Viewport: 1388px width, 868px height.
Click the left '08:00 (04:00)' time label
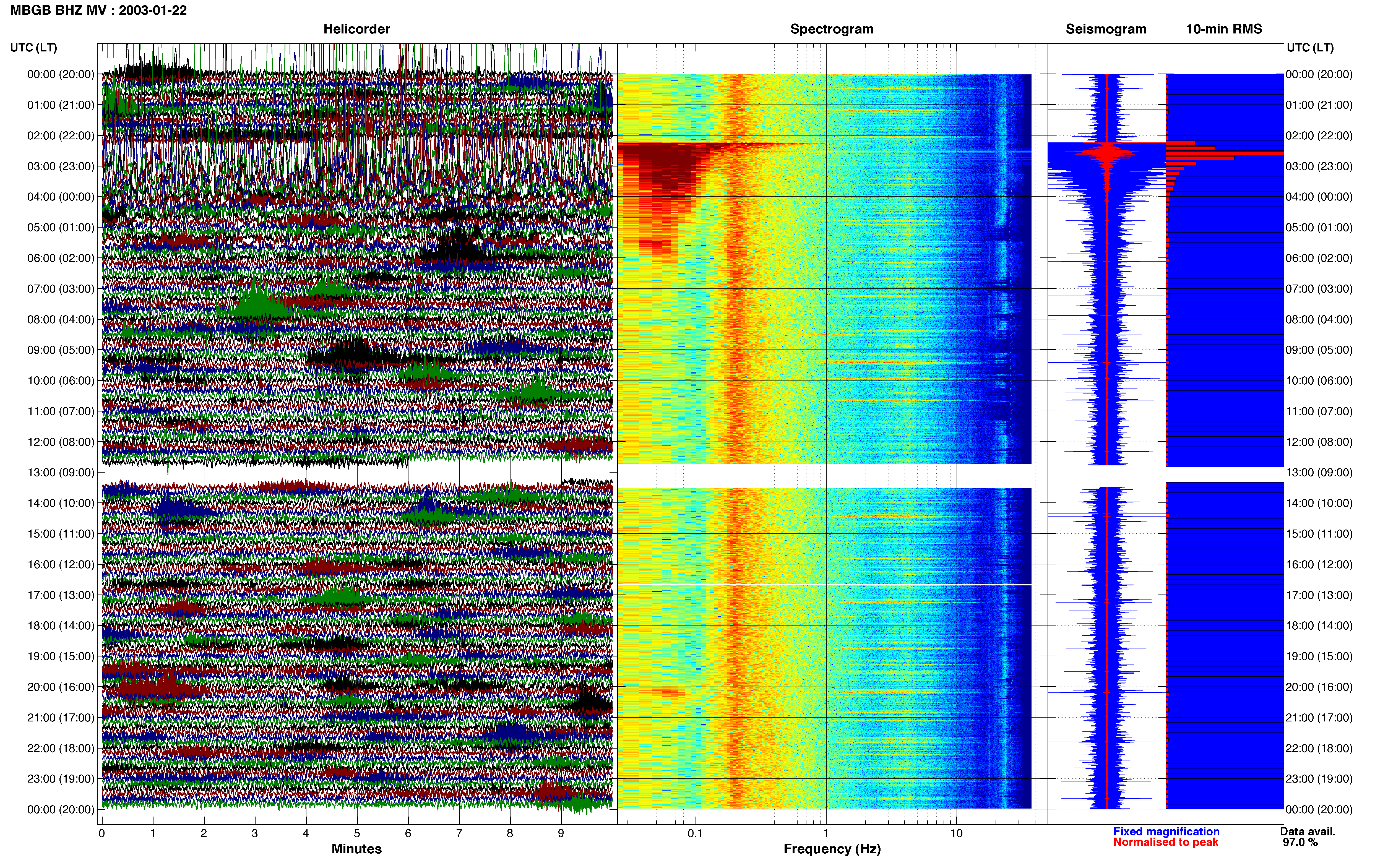point(61,320)
